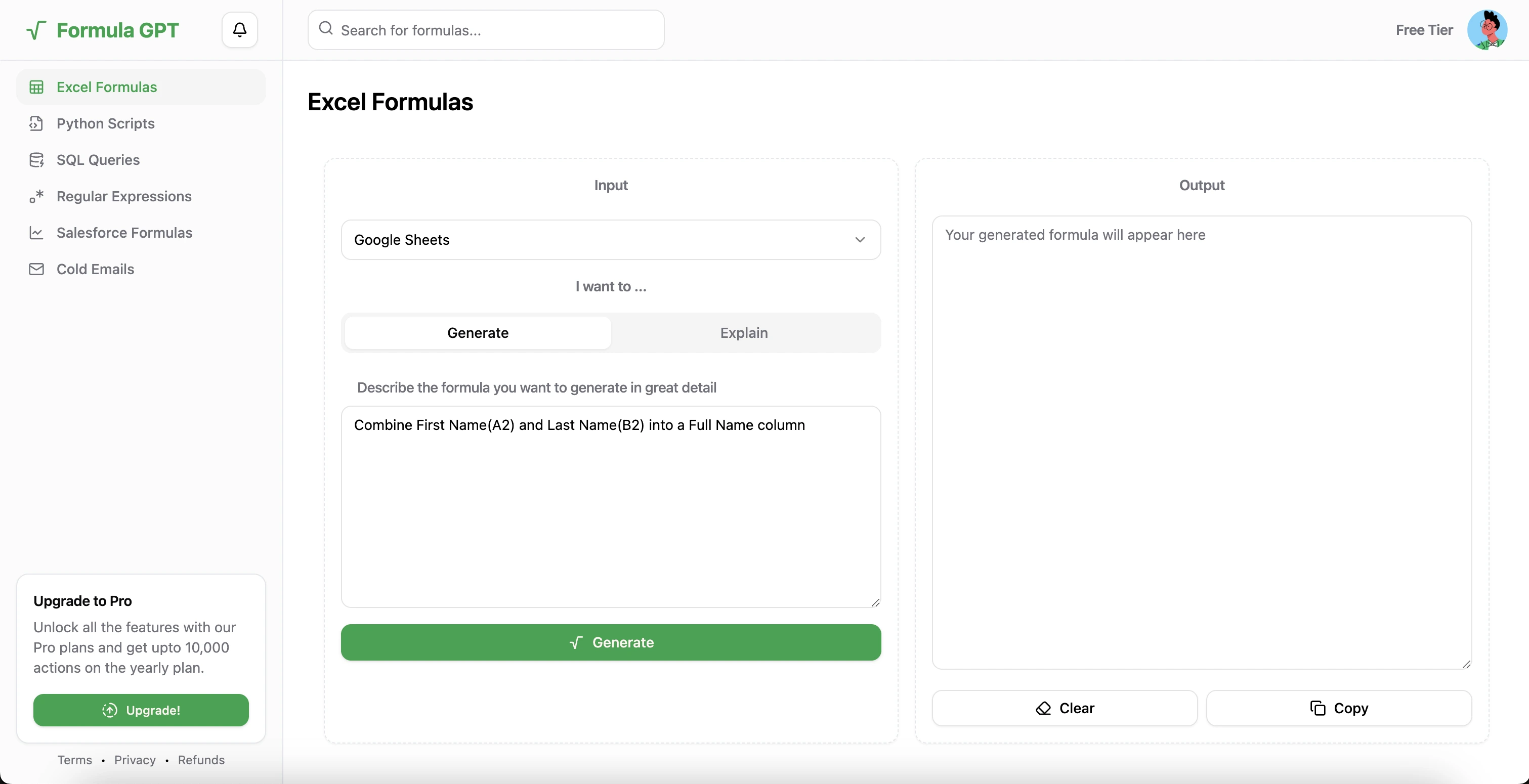Click the Regular Expressions asterisk icon
Viewport: 1529px width, 784px height.
36,196
